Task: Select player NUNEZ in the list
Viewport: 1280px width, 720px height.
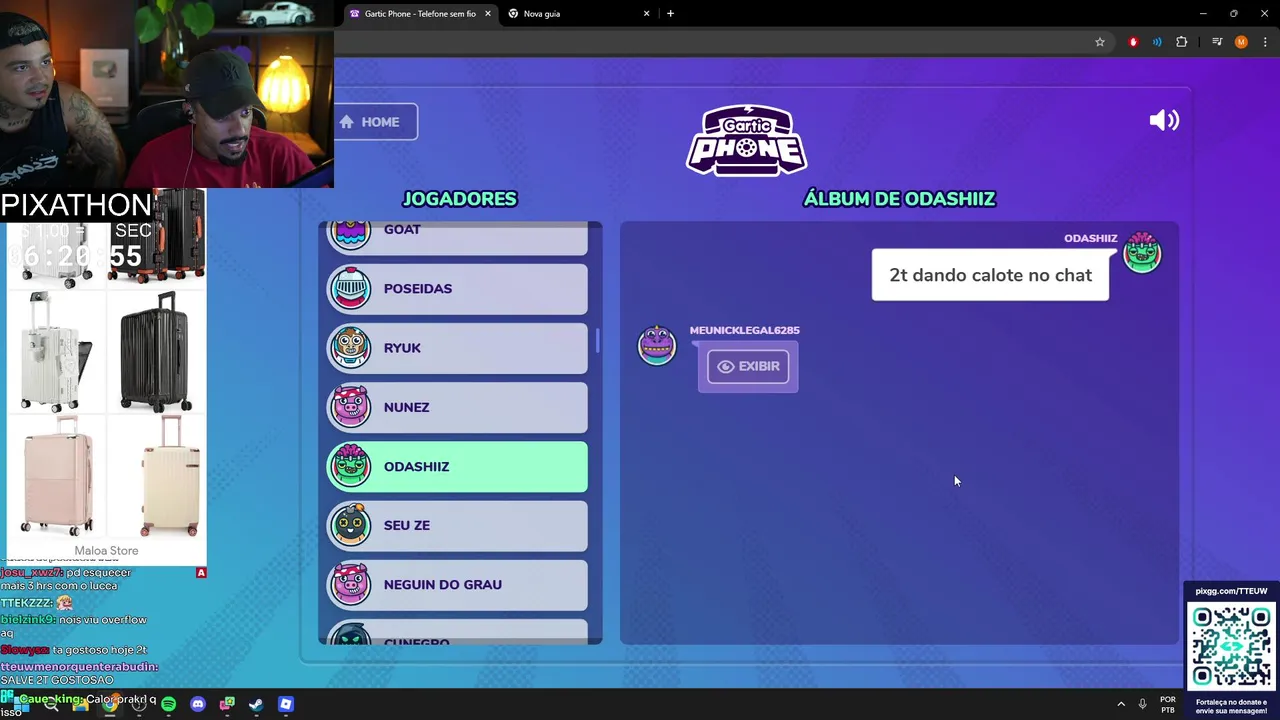Action: 458,407
